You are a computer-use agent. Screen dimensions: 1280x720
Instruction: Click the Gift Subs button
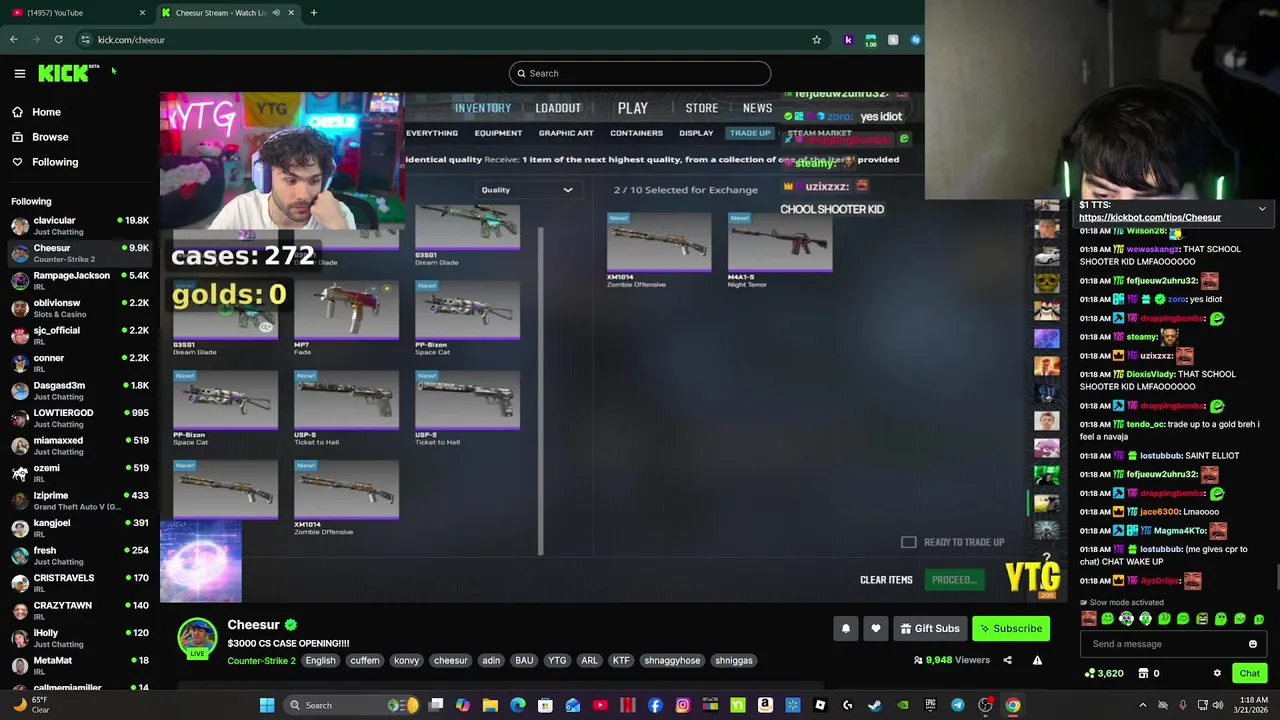pos(929,628)
